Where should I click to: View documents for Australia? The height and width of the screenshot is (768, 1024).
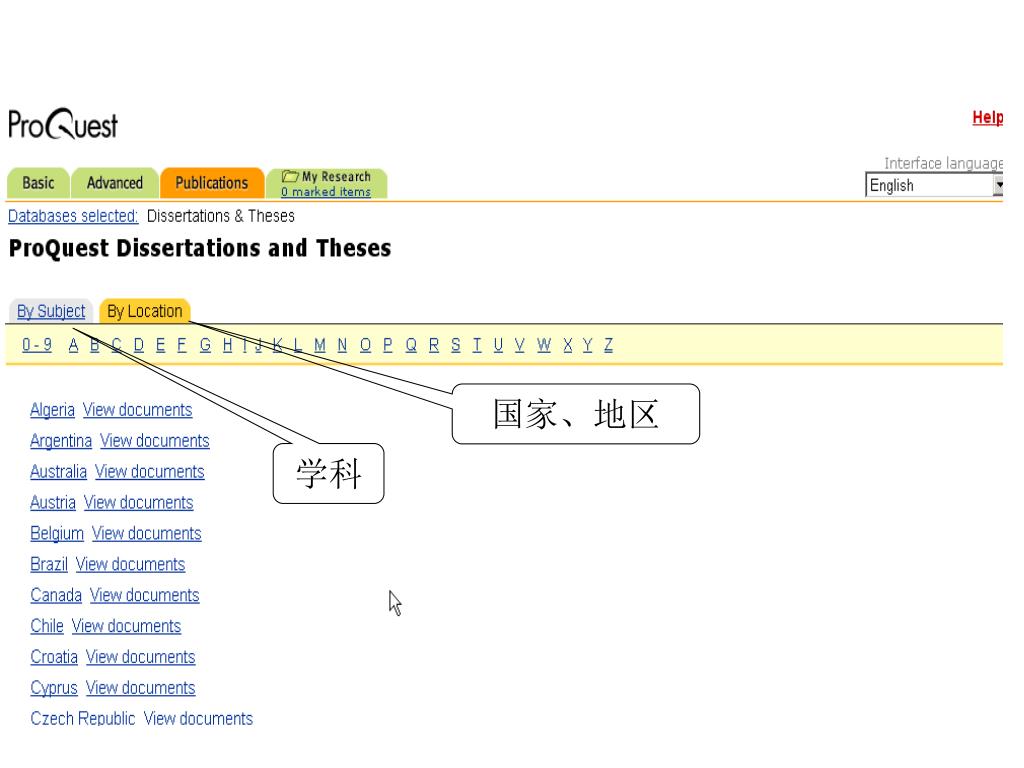coord(150,472)
